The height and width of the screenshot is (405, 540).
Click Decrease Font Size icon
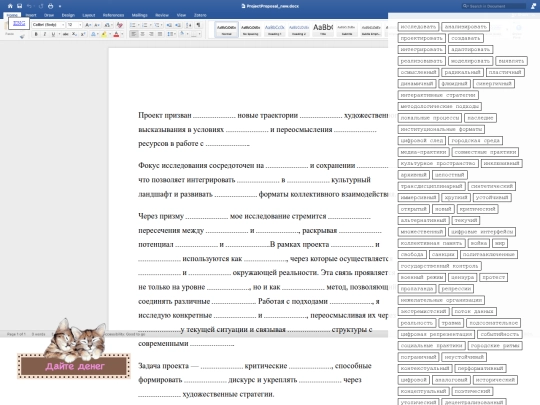point(97,25)
